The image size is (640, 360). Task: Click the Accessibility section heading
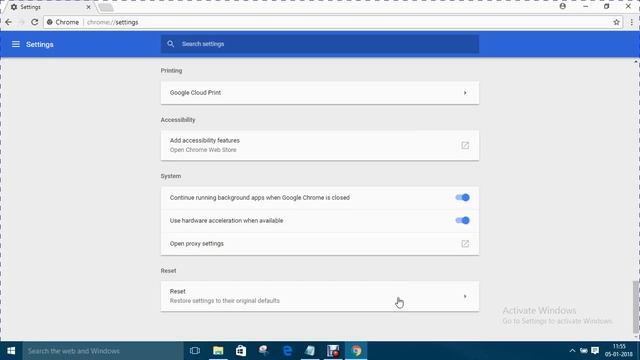coord(178,120)
